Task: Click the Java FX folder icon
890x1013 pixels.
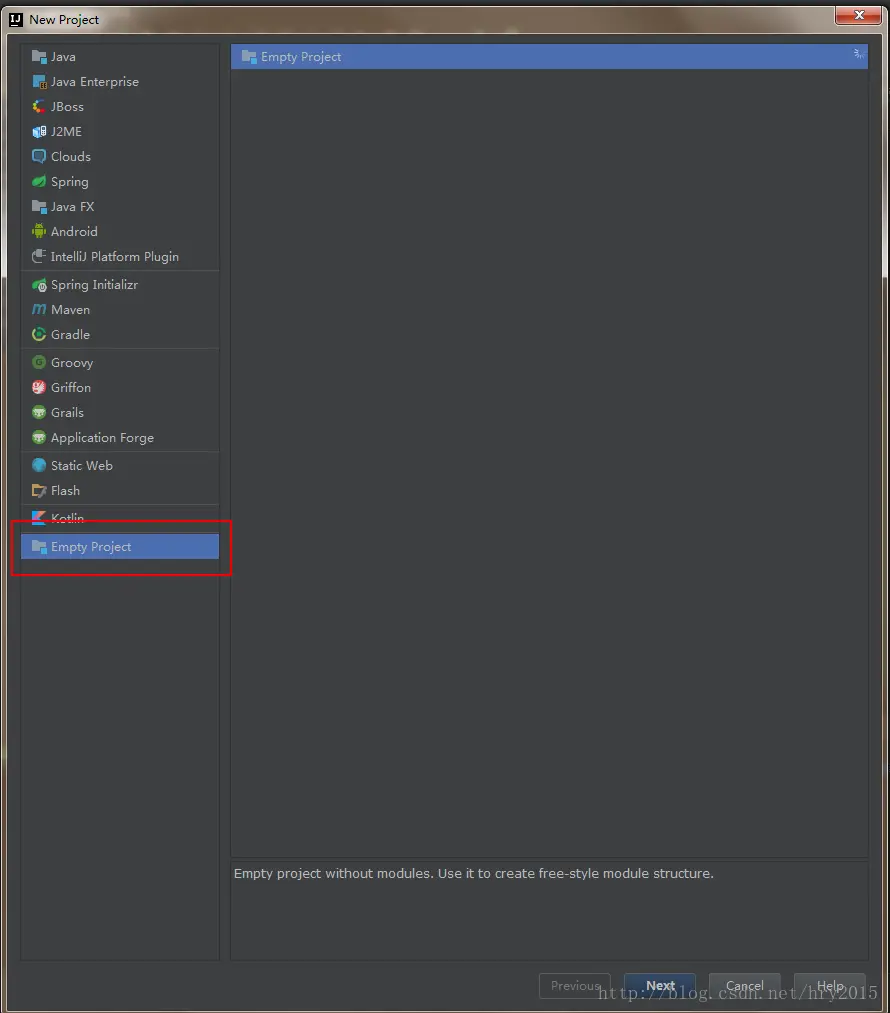Action: (39, 207)
